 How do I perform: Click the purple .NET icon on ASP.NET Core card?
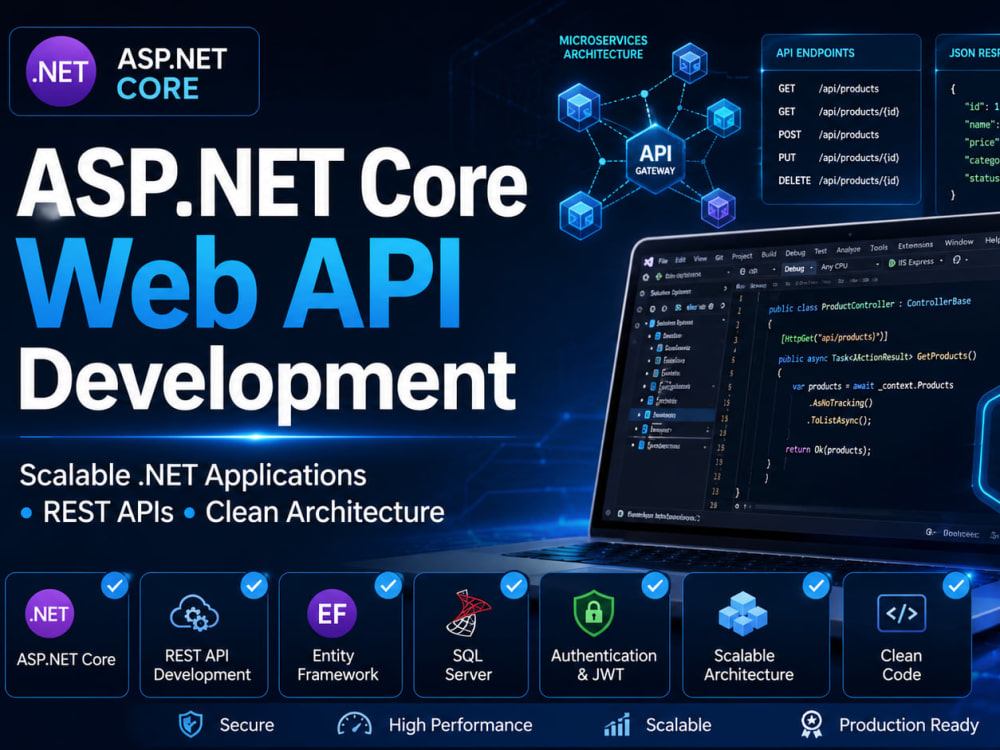pos(50,613)
